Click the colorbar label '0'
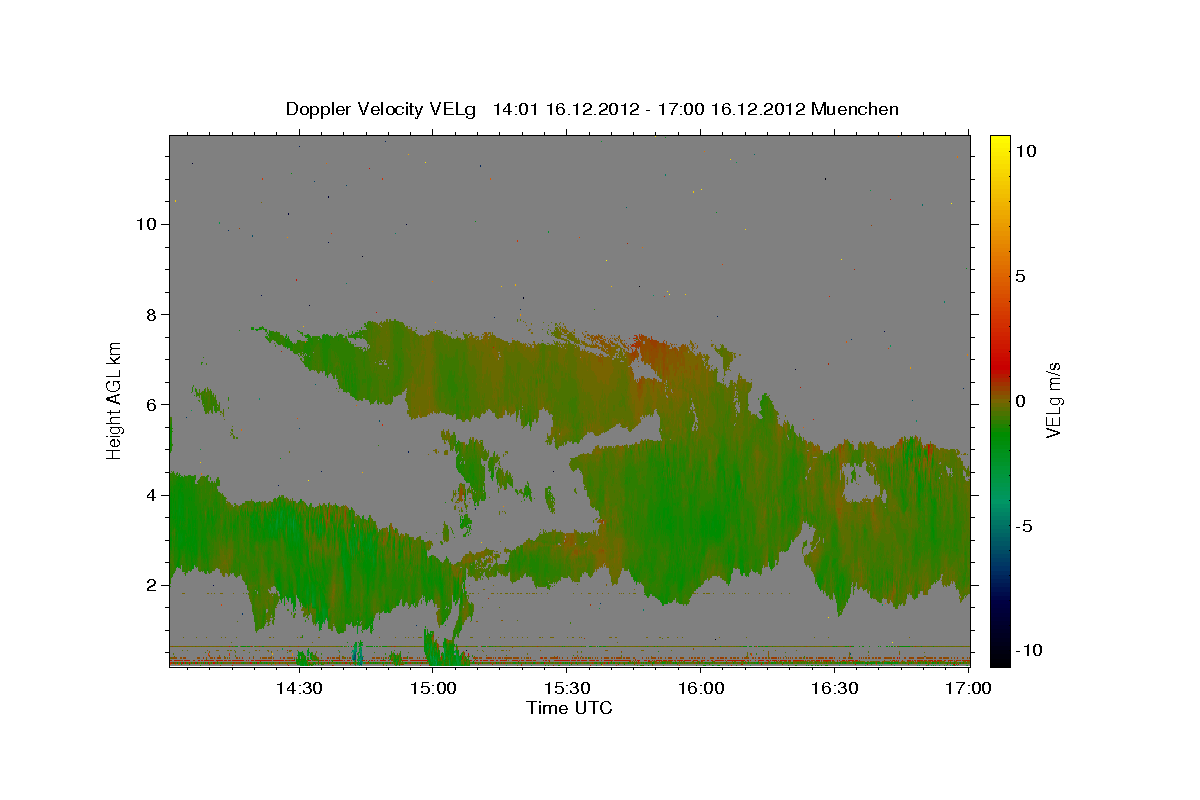The image size is (1200, 800). tap(1020, 401)
